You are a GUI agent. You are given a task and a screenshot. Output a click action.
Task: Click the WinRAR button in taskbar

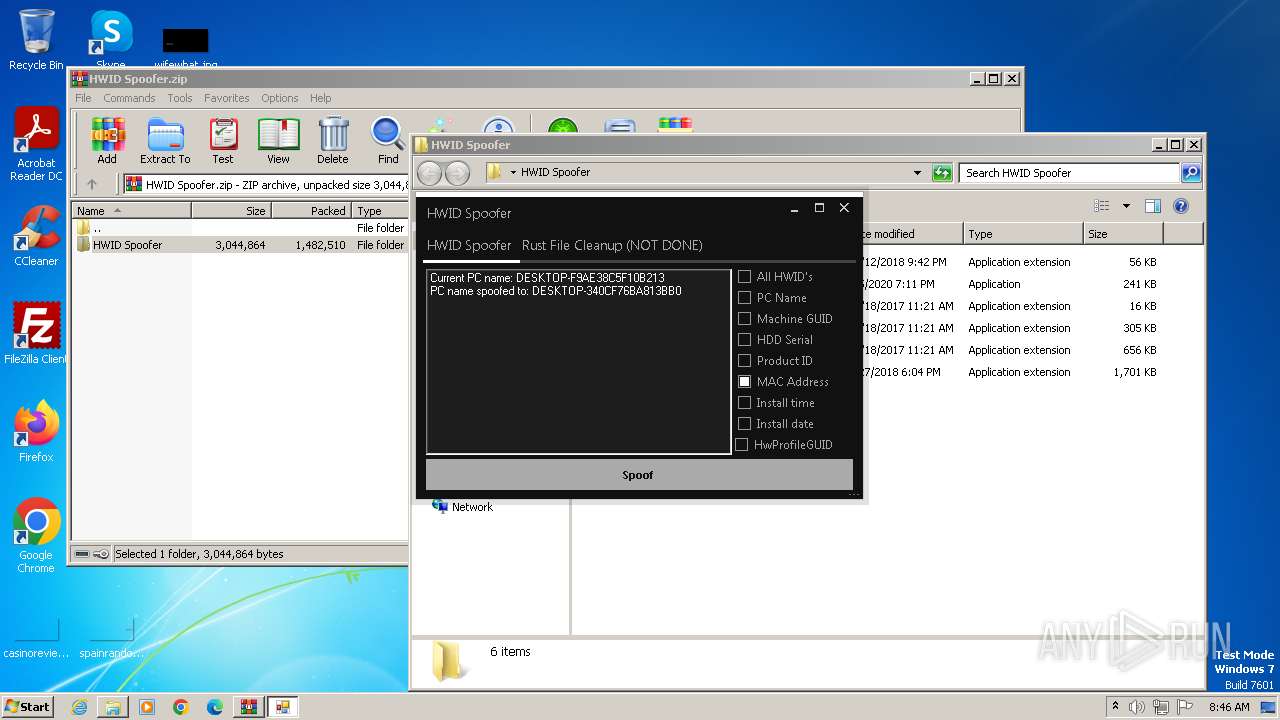(x=248, y=707)
